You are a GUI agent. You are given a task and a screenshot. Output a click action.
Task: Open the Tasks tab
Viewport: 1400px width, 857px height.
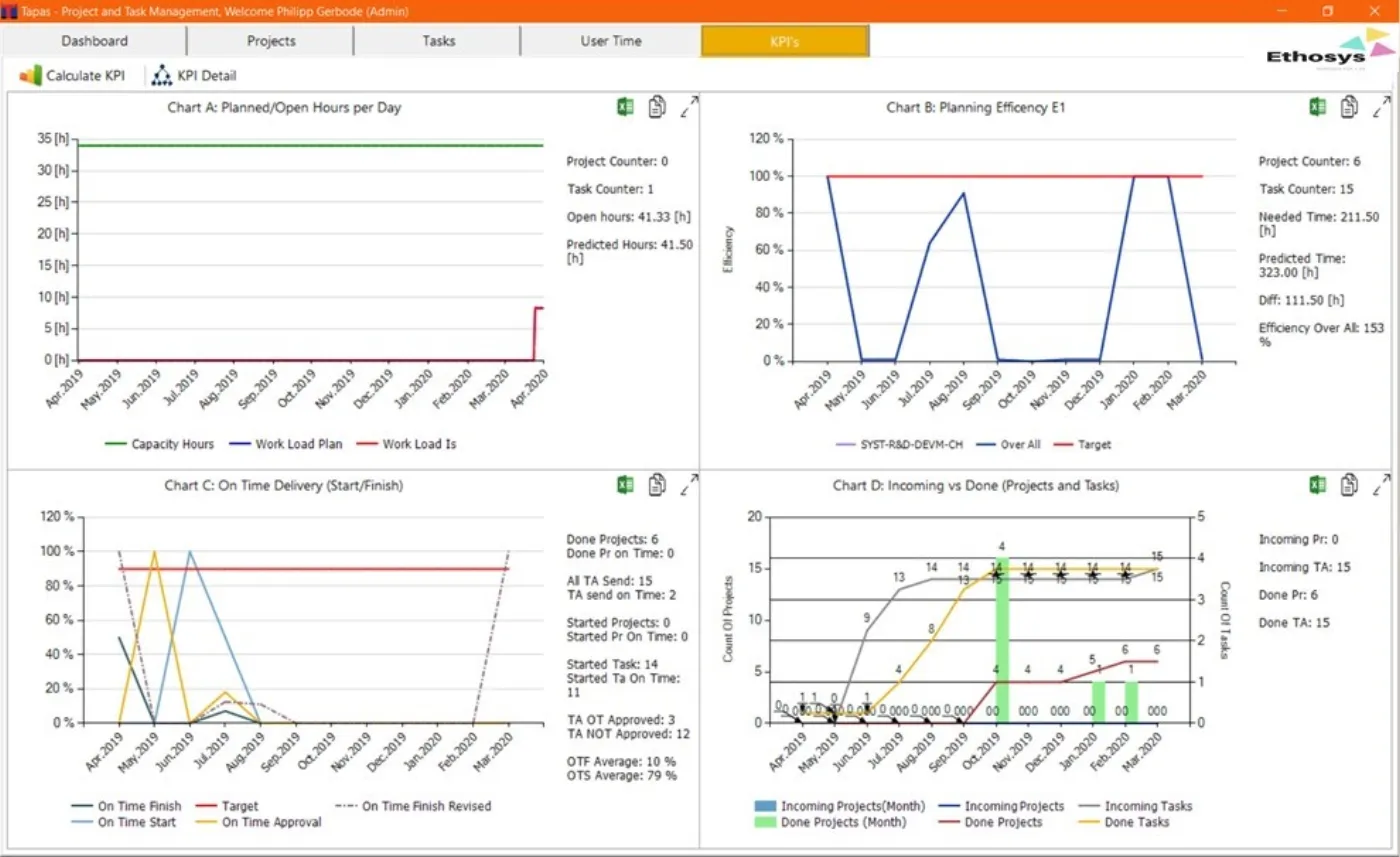coord(438,41)
